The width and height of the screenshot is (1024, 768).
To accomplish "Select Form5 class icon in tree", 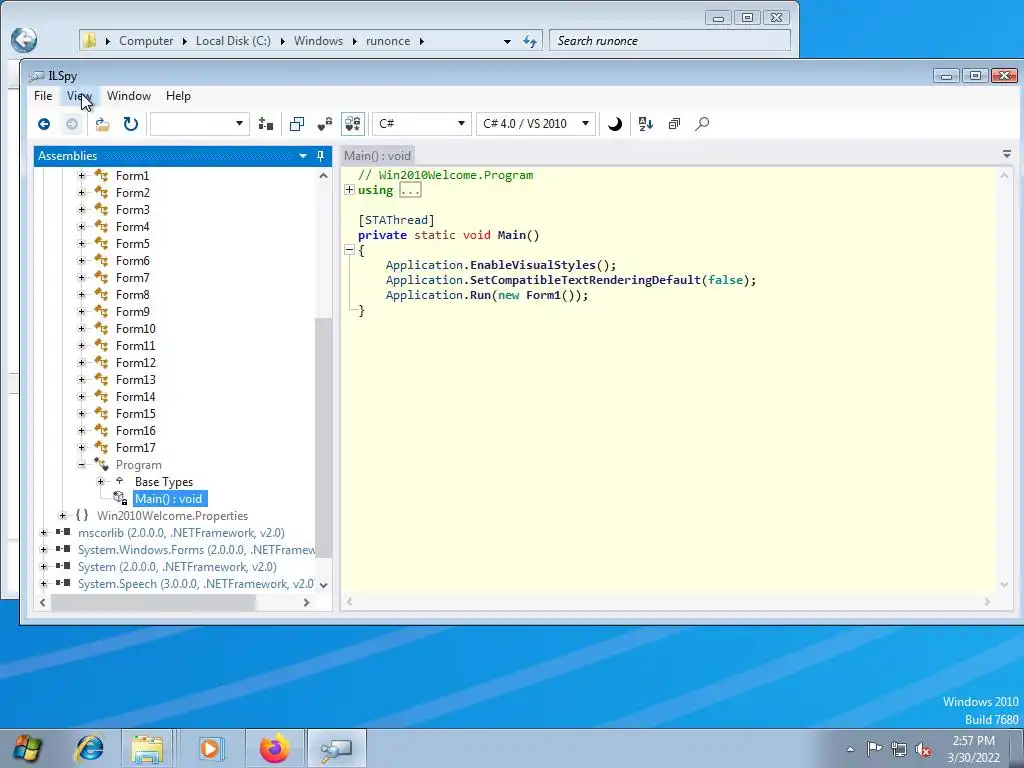I will [102, 244].
